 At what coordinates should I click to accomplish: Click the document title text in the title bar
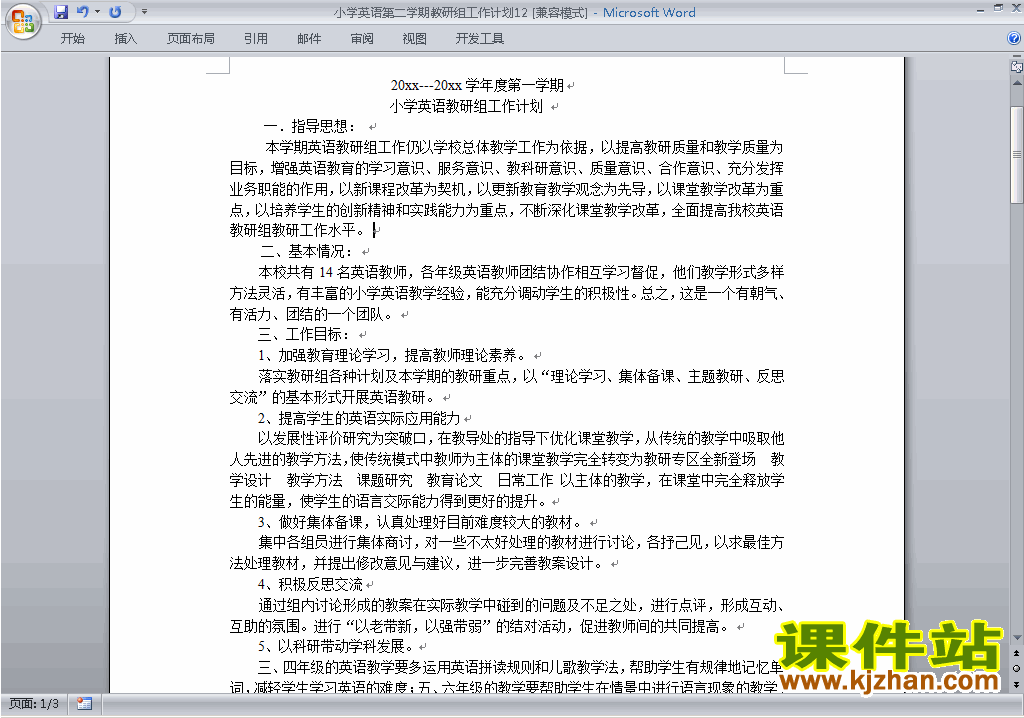514,12
